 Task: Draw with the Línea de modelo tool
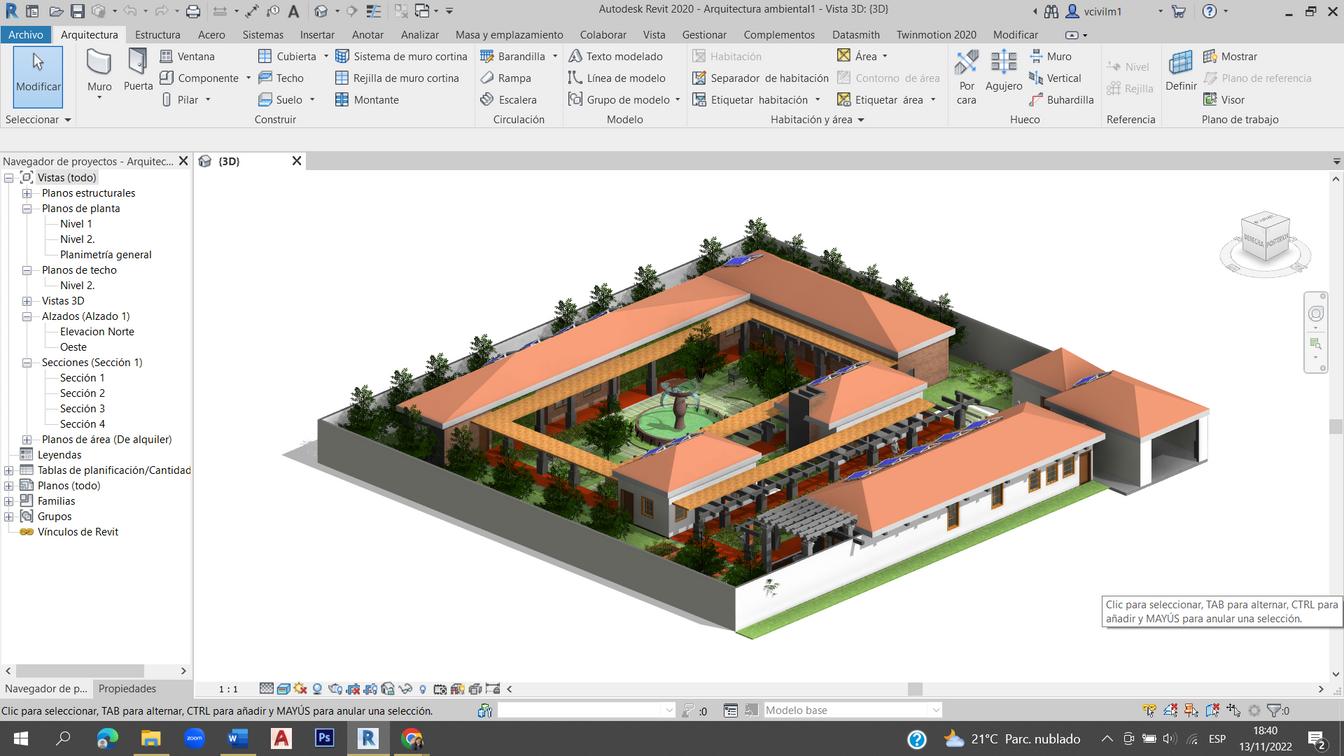(617, 78)
